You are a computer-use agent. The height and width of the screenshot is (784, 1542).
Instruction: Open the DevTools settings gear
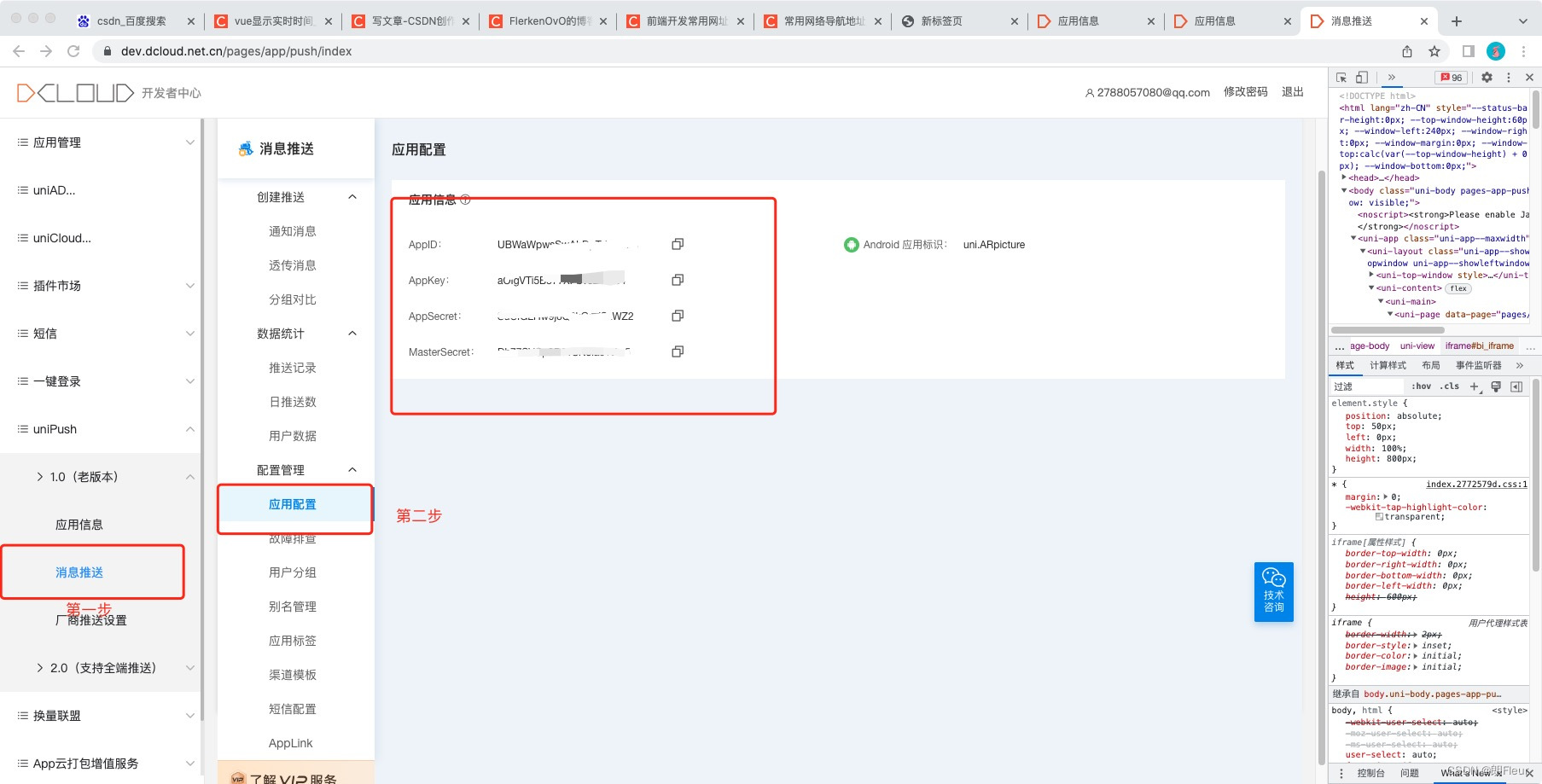pos(1487,78)
